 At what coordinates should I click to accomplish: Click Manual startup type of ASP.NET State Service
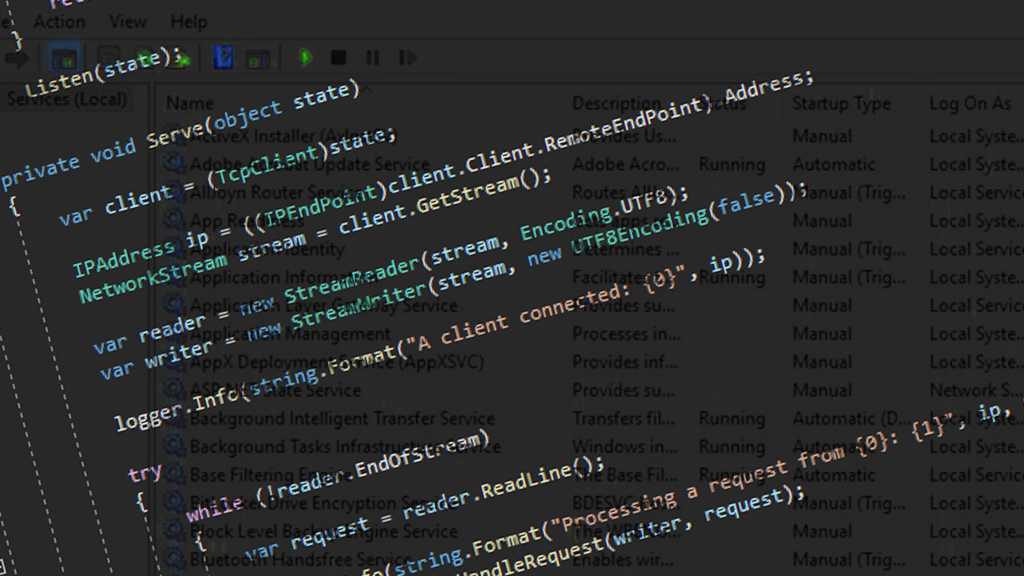point(822,391)
